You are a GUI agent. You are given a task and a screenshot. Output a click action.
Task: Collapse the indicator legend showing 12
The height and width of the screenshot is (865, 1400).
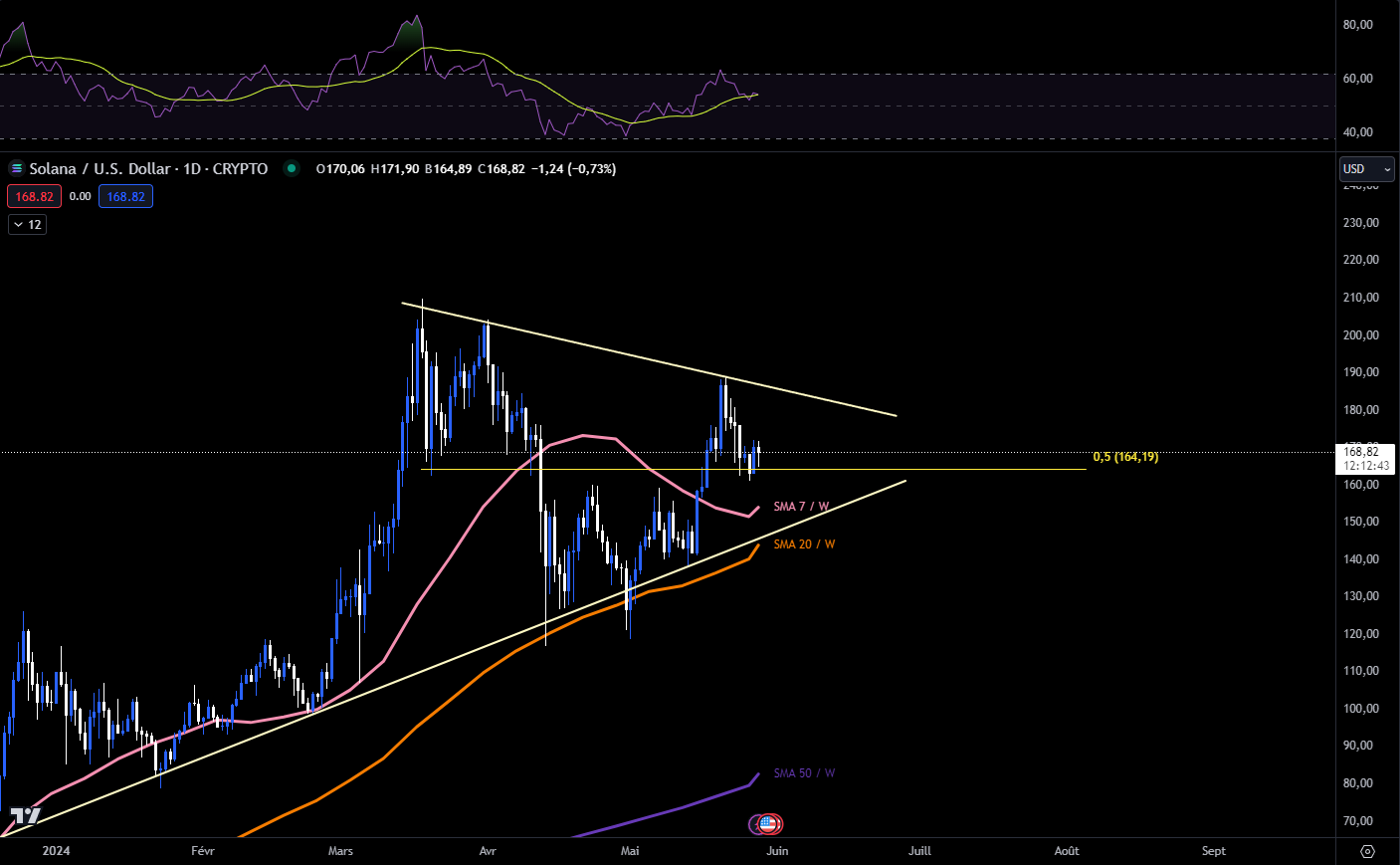pos(28,225)
